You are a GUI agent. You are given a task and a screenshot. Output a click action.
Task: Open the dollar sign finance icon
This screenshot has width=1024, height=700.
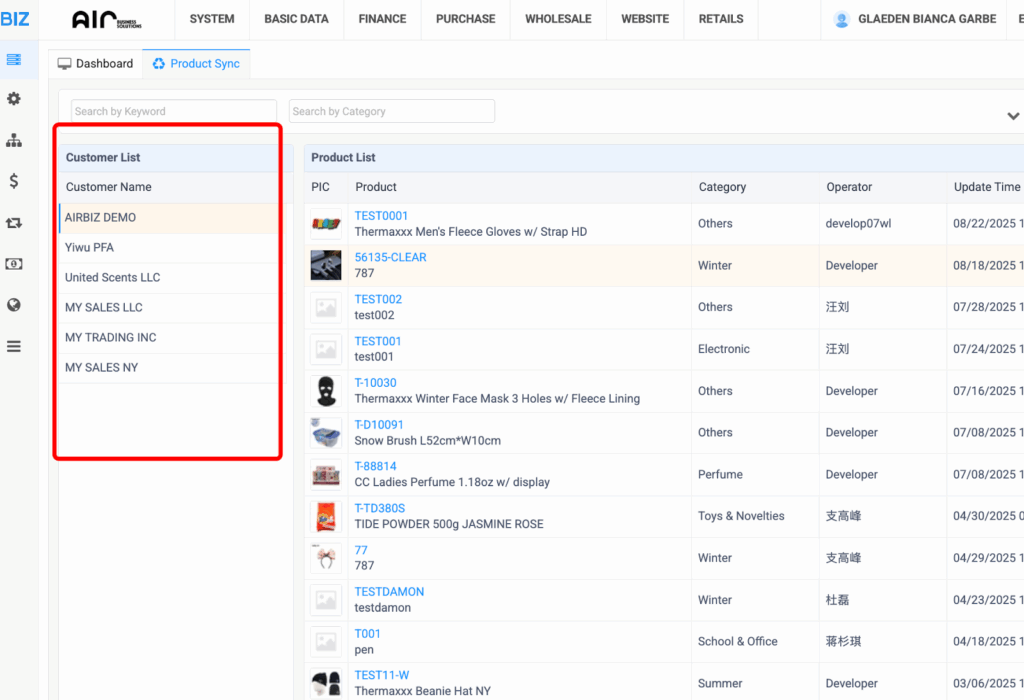pyautogui.click(x=14, y=181)
